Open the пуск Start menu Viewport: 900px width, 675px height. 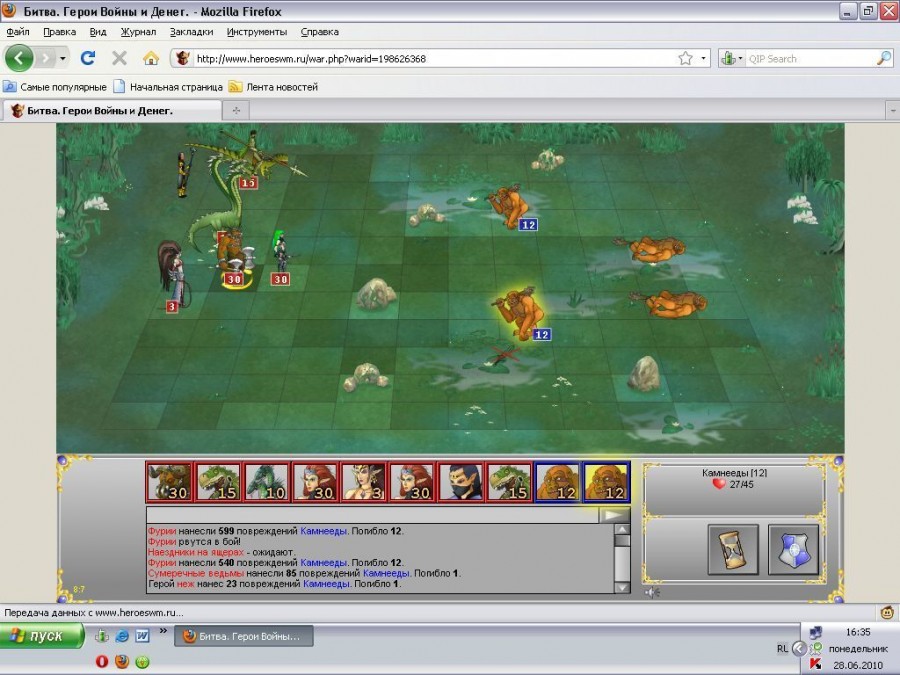42,635
